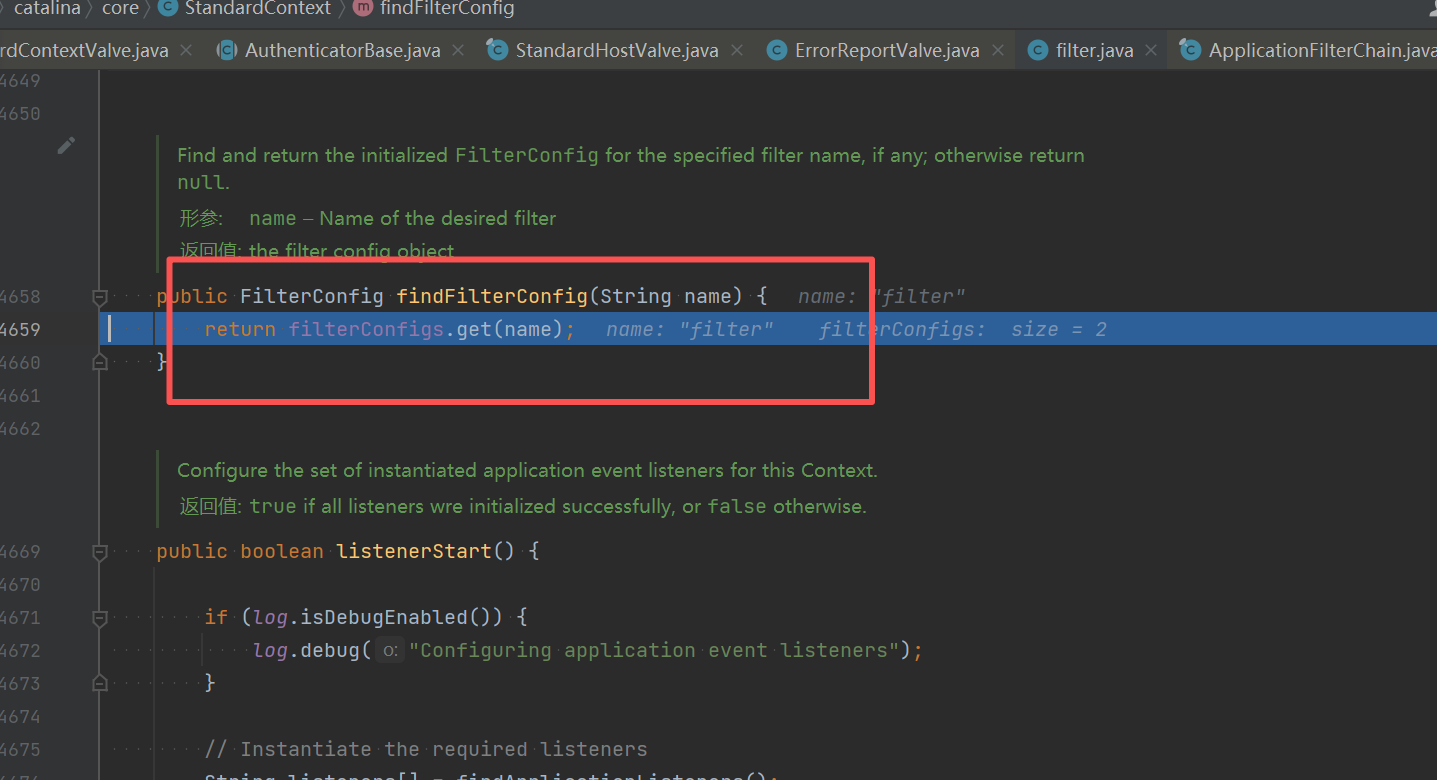Click the class icon on ApplicationFilterChain.java tab
This screenshot has height=780, width=1437.
[x=1190, y=50]
